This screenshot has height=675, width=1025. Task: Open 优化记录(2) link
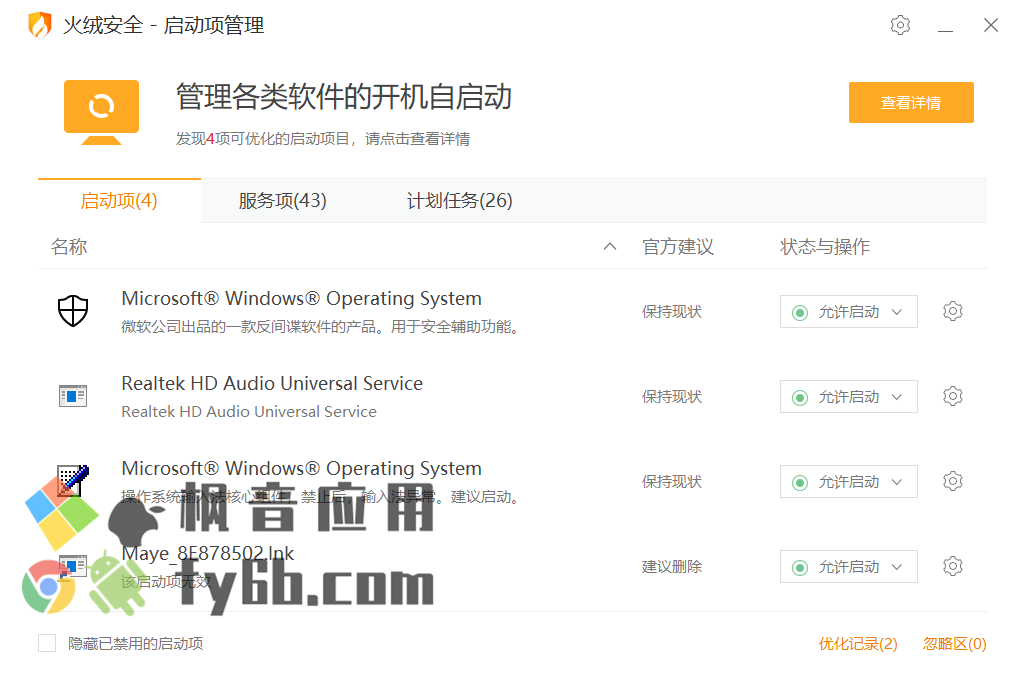tap(858, 644)
